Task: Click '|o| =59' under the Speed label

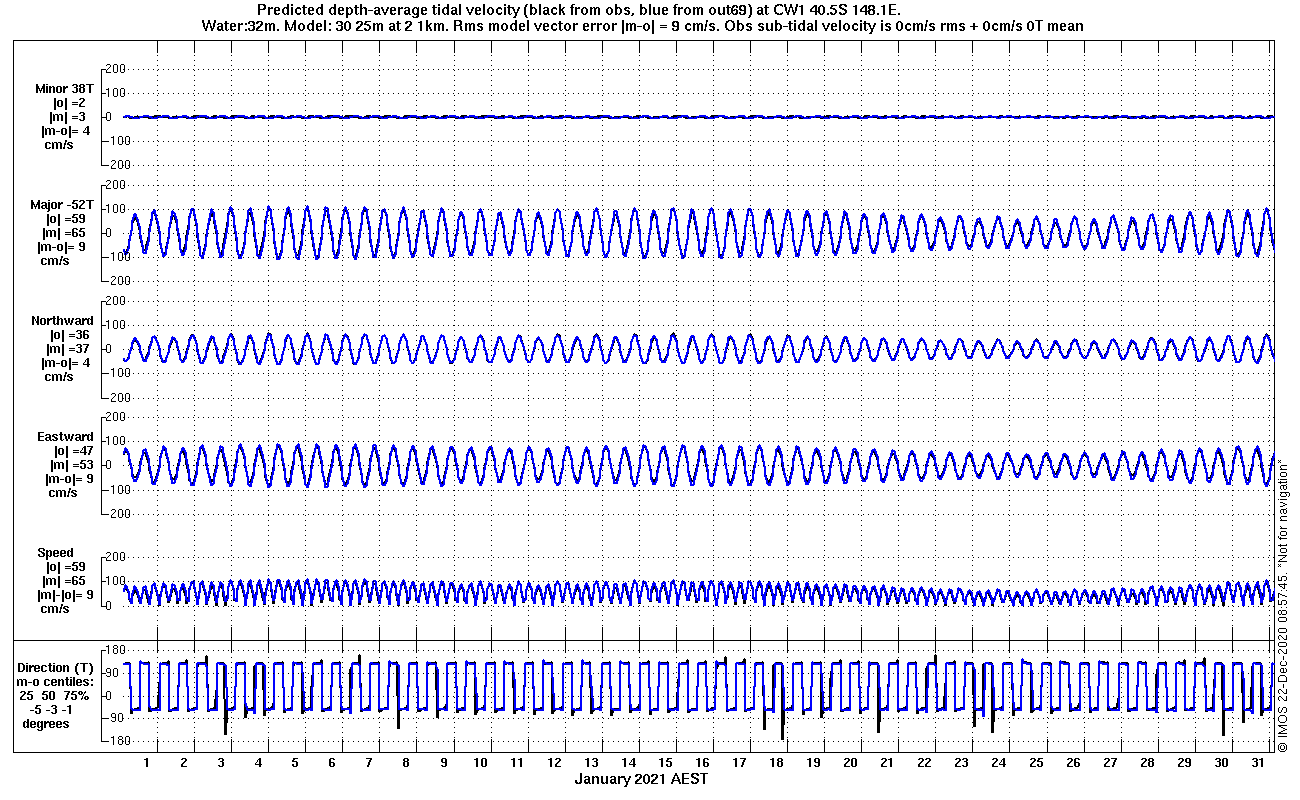Action: [68, 567]
